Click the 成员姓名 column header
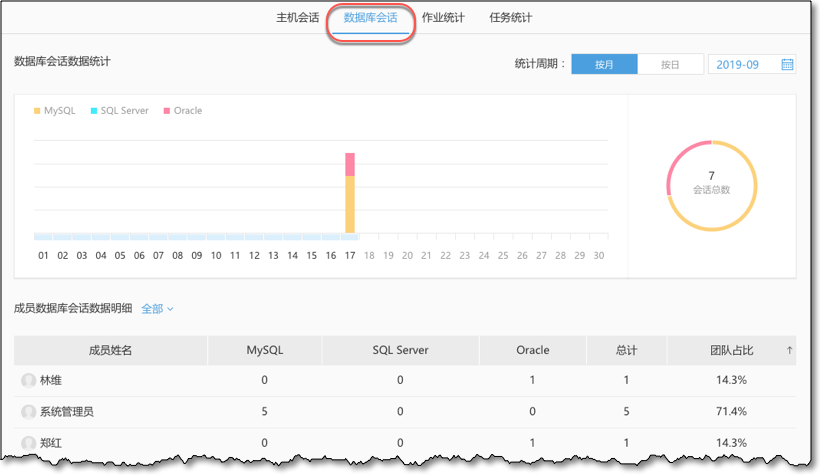This screenshot has height=475, width=820. pos(110,350)
